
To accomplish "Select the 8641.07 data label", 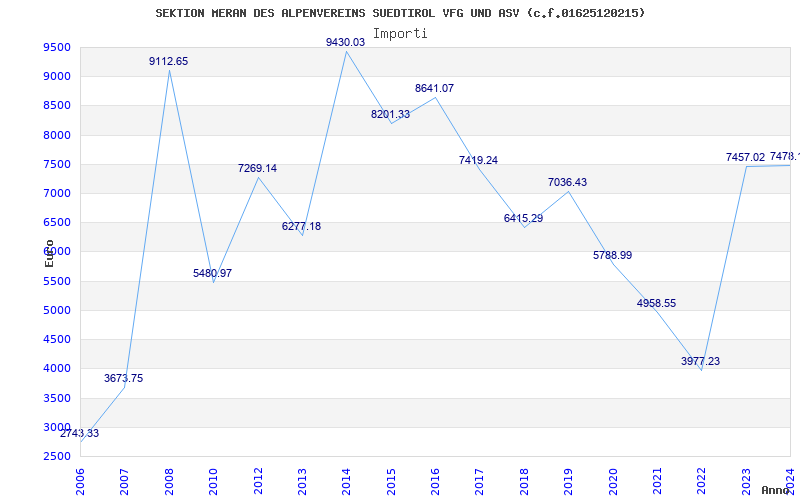I will pos(434,88).
